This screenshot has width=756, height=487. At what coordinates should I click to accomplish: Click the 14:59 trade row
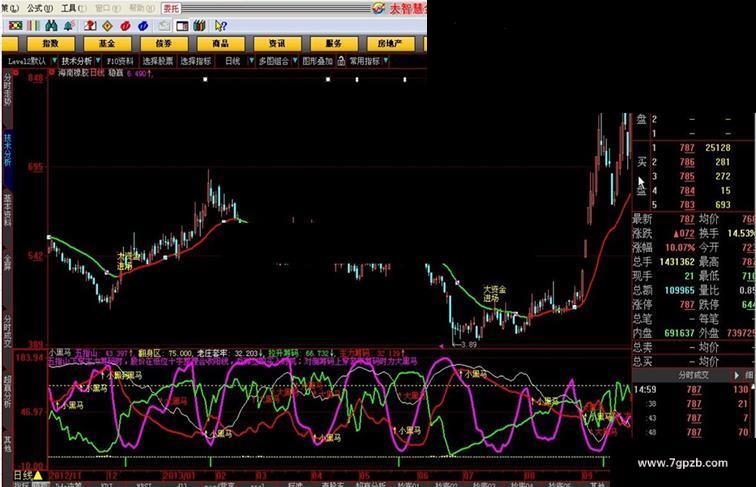[692, 389]
